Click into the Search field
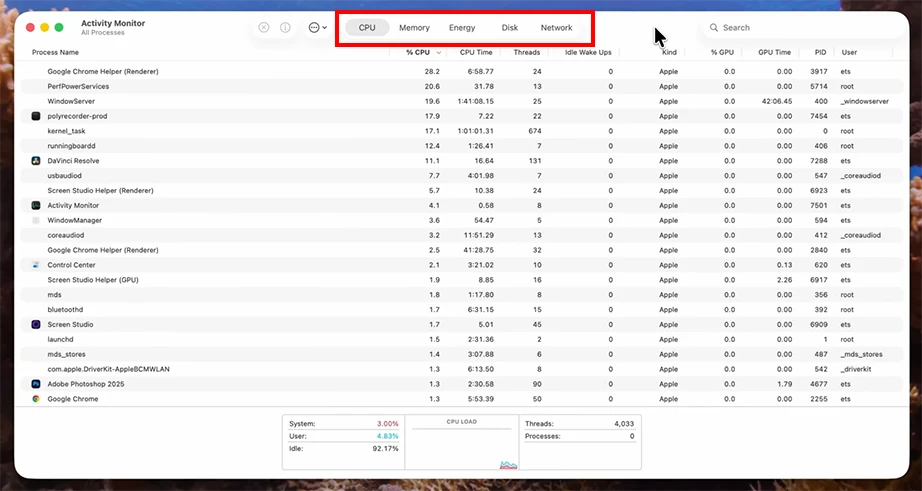This screenshot has width=922, height=491. (x=803, y=28)
